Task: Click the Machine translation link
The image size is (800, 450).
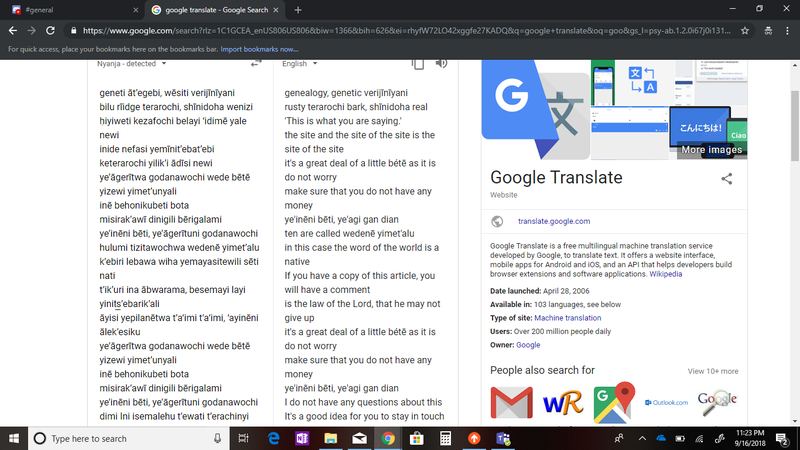Action: click(567, 318)
